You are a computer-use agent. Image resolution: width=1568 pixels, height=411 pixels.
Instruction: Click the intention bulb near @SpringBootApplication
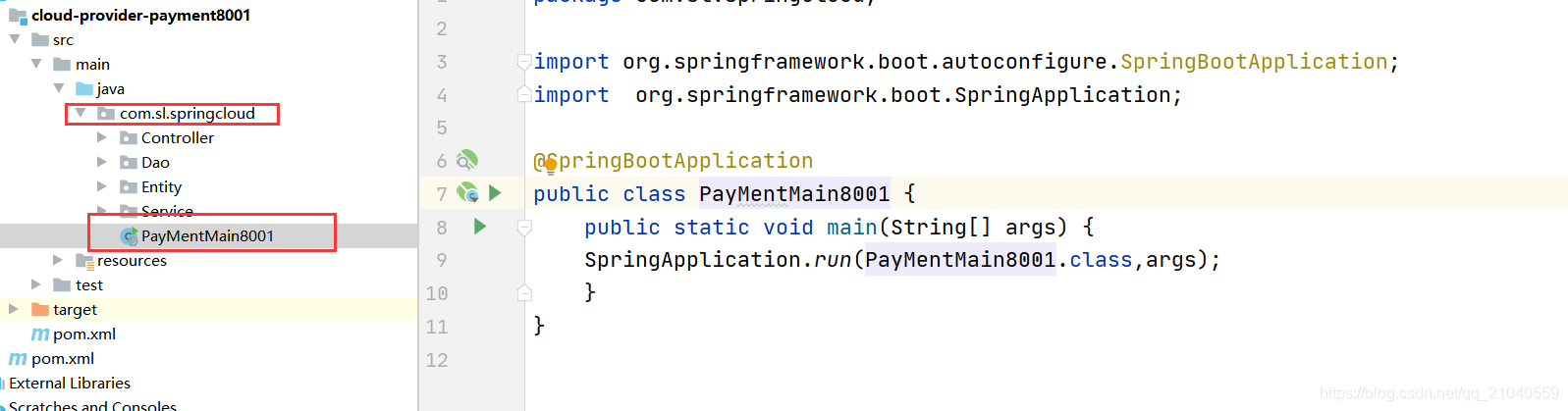(551, 165)
